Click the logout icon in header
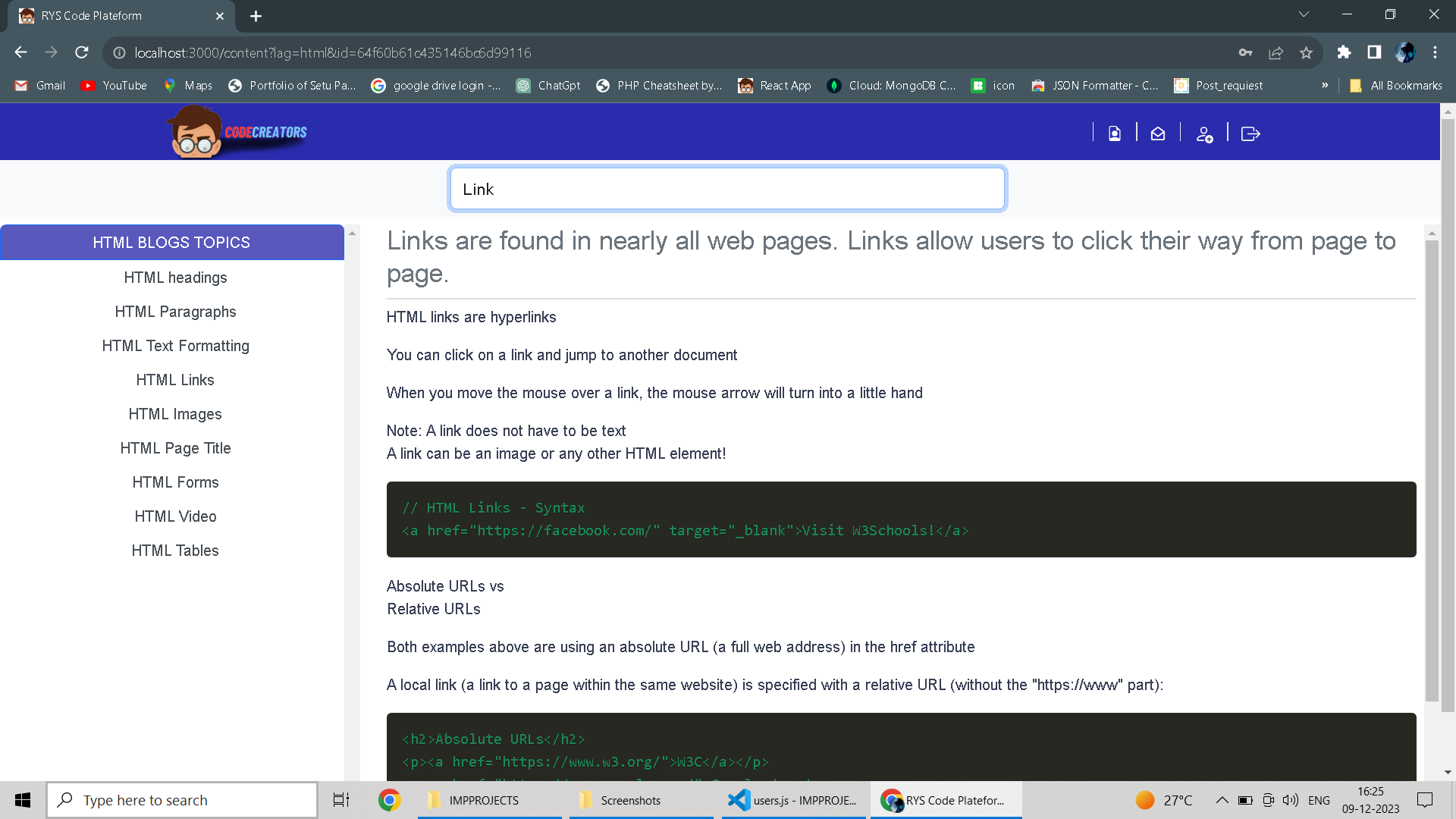1456x819 pixels. (x=1250, y=134)
